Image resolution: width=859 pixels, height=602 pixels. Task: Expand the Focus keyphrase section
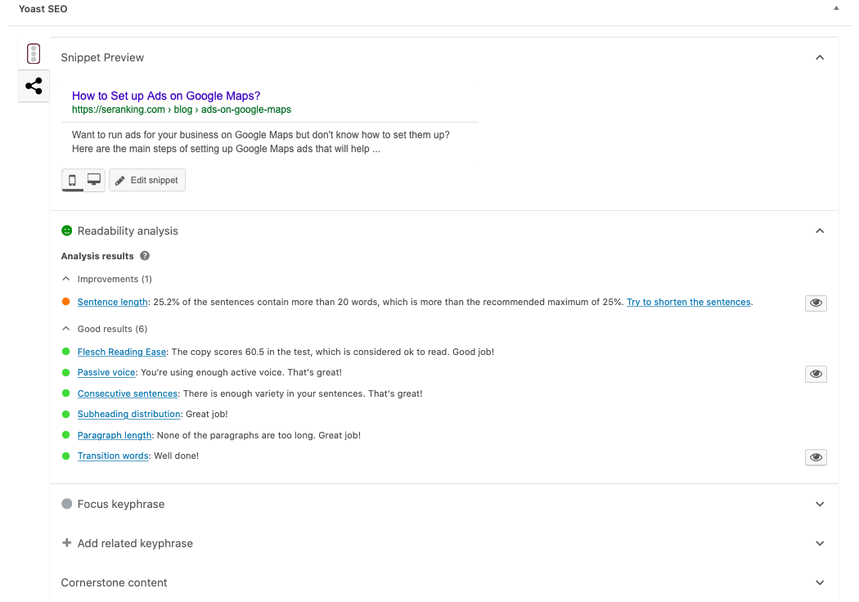pos(820,504)
